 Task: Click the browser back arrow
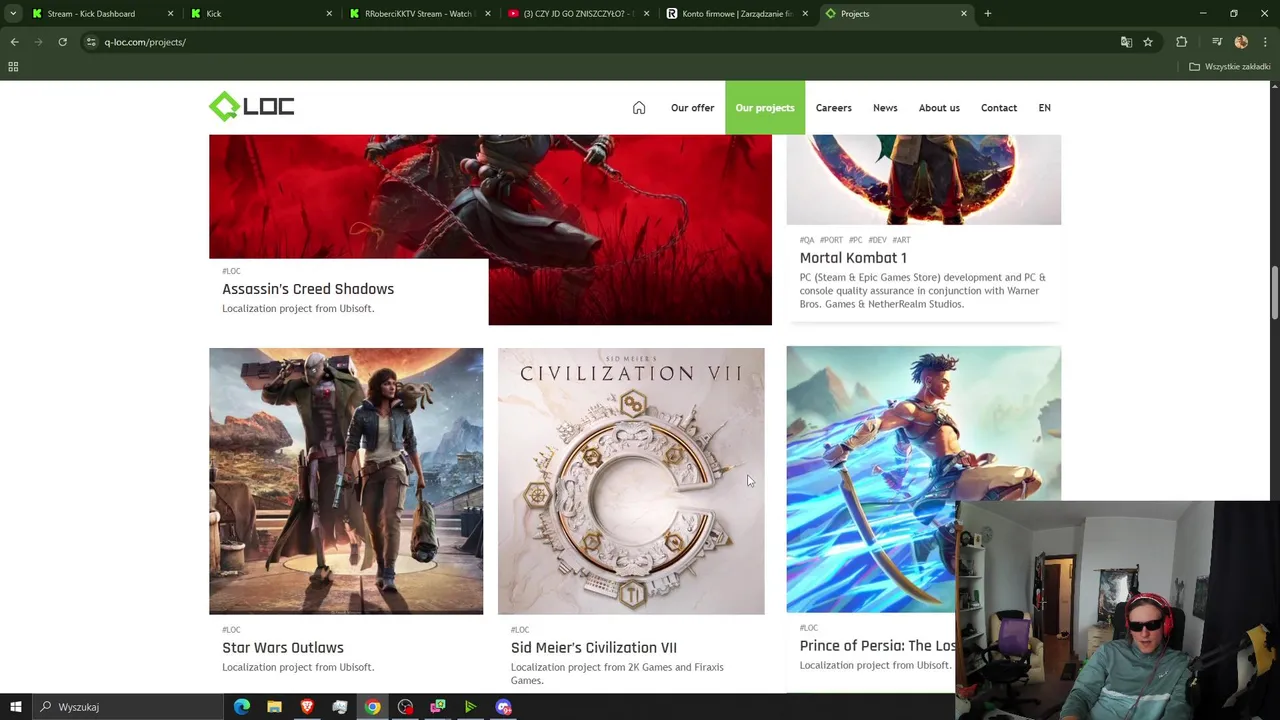14,42
